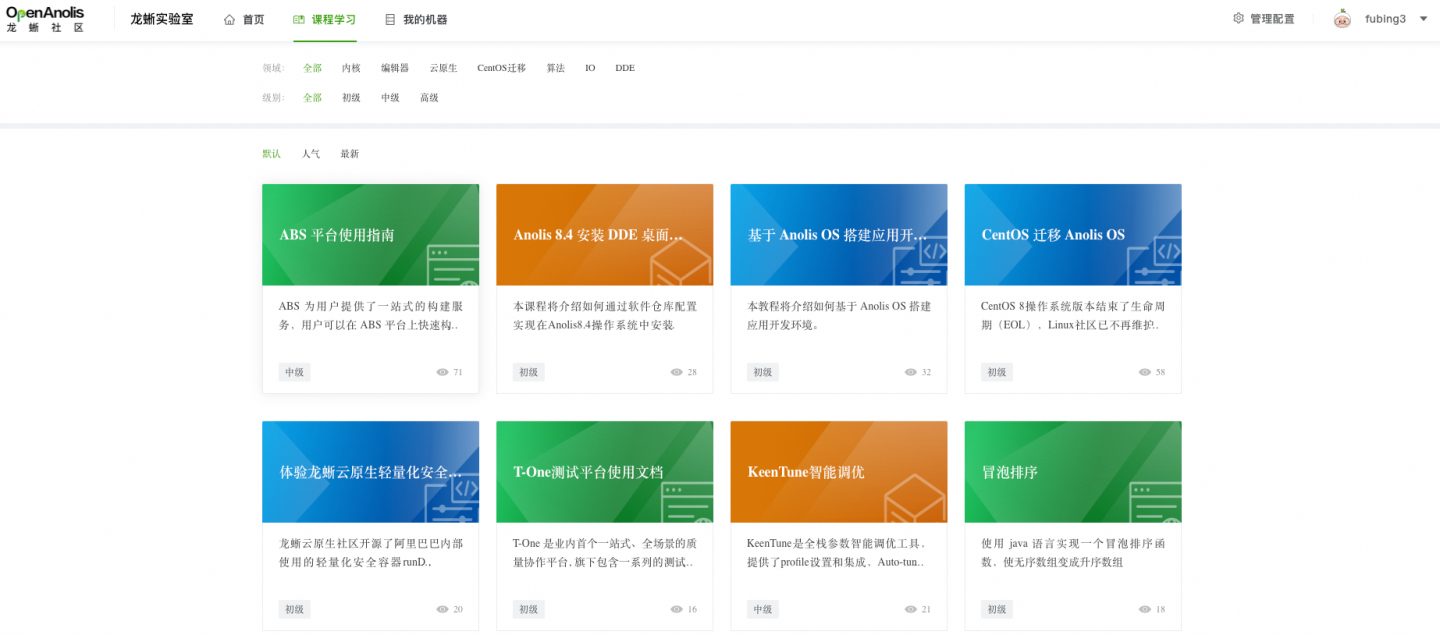Filter domain by 算法
The height and width of the screenshot is (635, 1440).
(x=555, y=68)
